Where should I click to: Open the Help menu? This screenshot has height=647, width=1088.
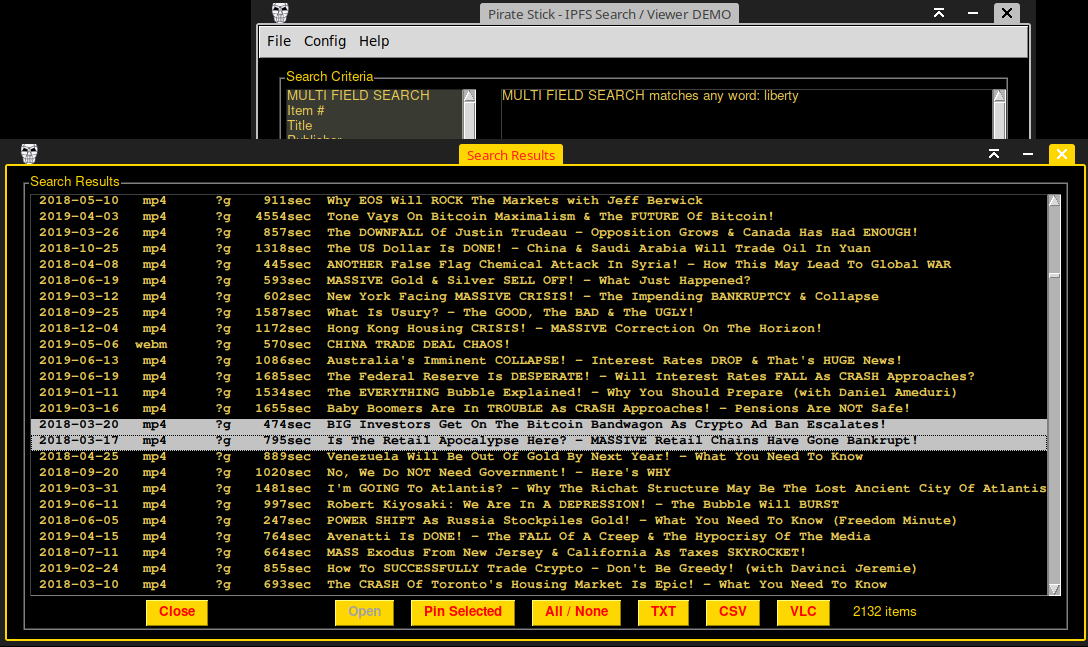coord(374,41)
